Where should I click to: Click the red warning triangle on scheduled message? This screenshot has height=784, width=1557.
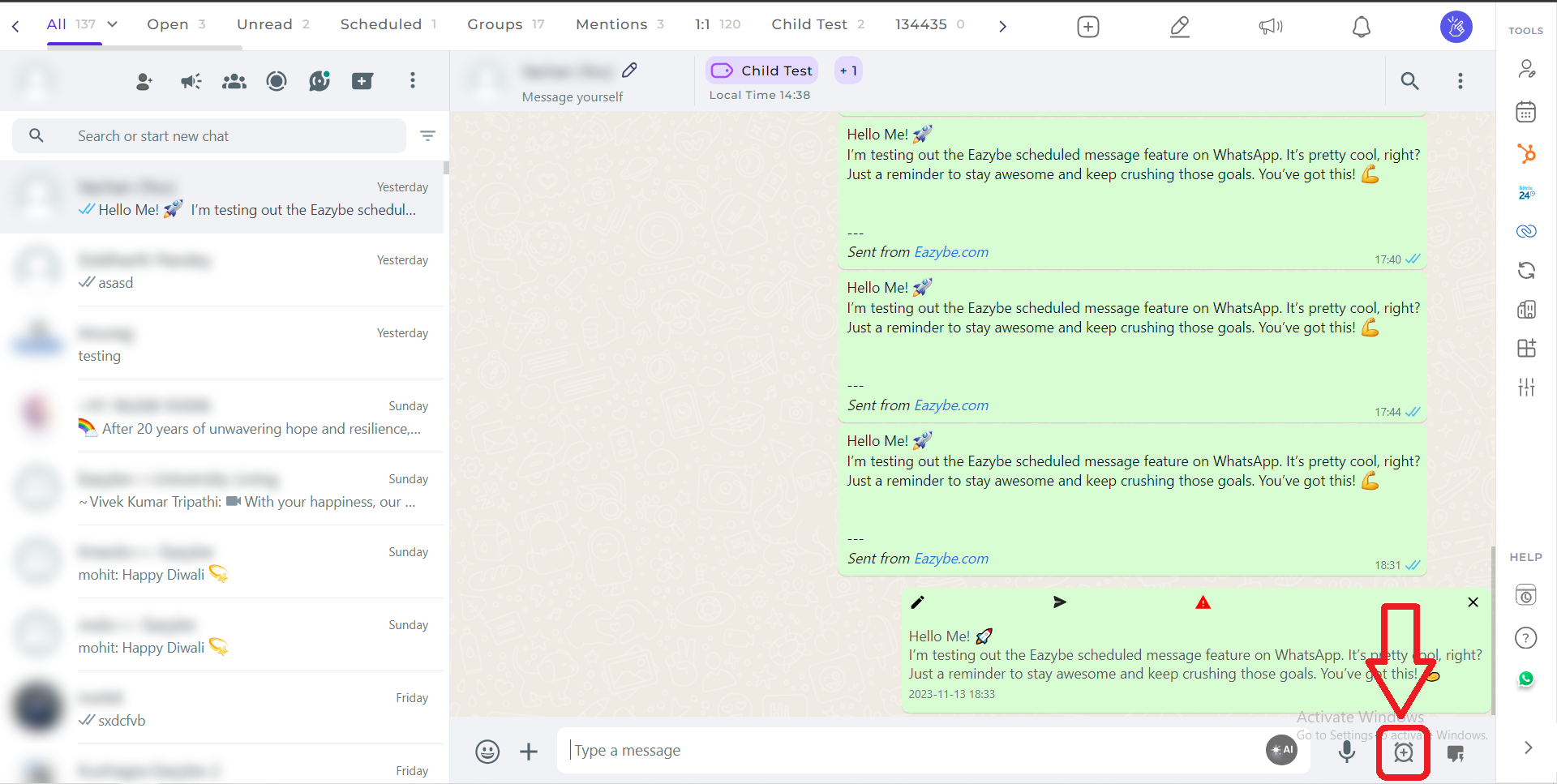coord(1203,602)
